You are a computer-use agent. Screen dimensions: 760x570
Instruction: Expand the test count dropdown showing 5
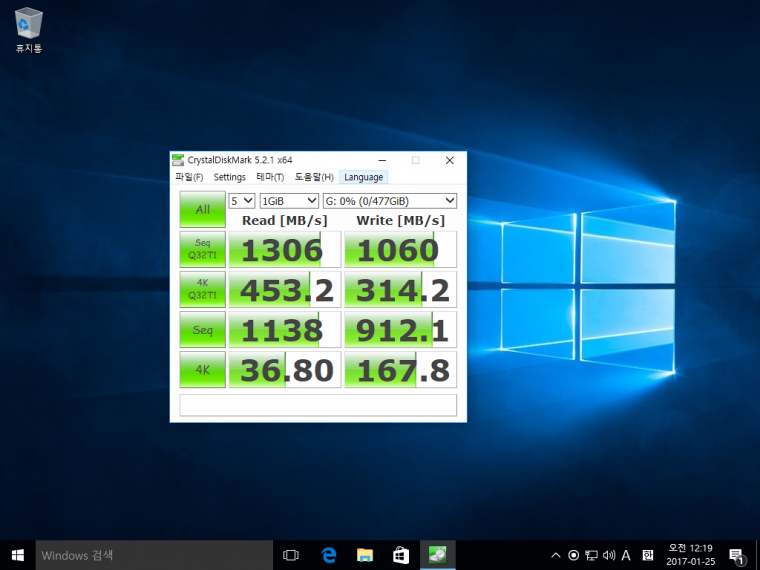click(x=241, y=201)
